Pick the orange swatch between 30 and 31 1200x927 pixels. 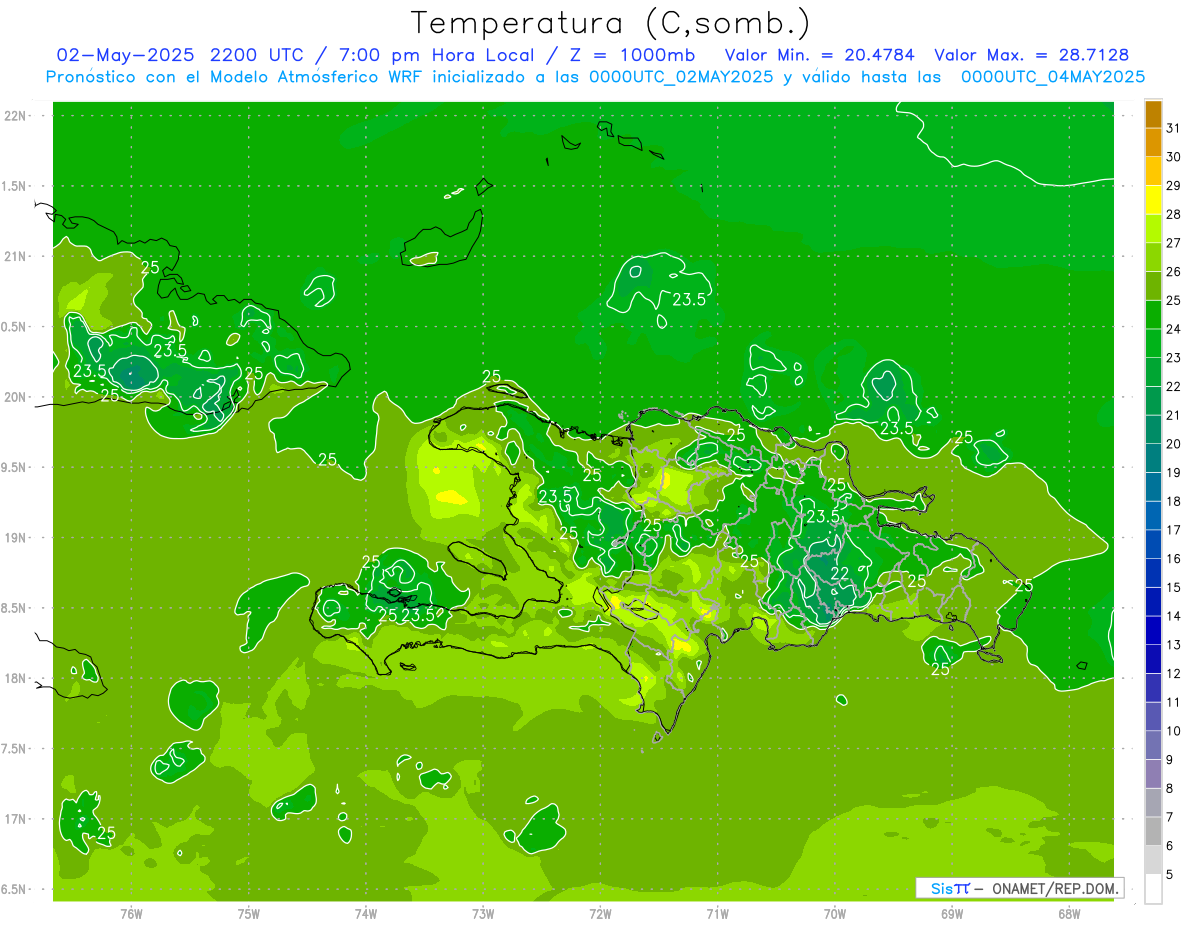pos(1153,143)
